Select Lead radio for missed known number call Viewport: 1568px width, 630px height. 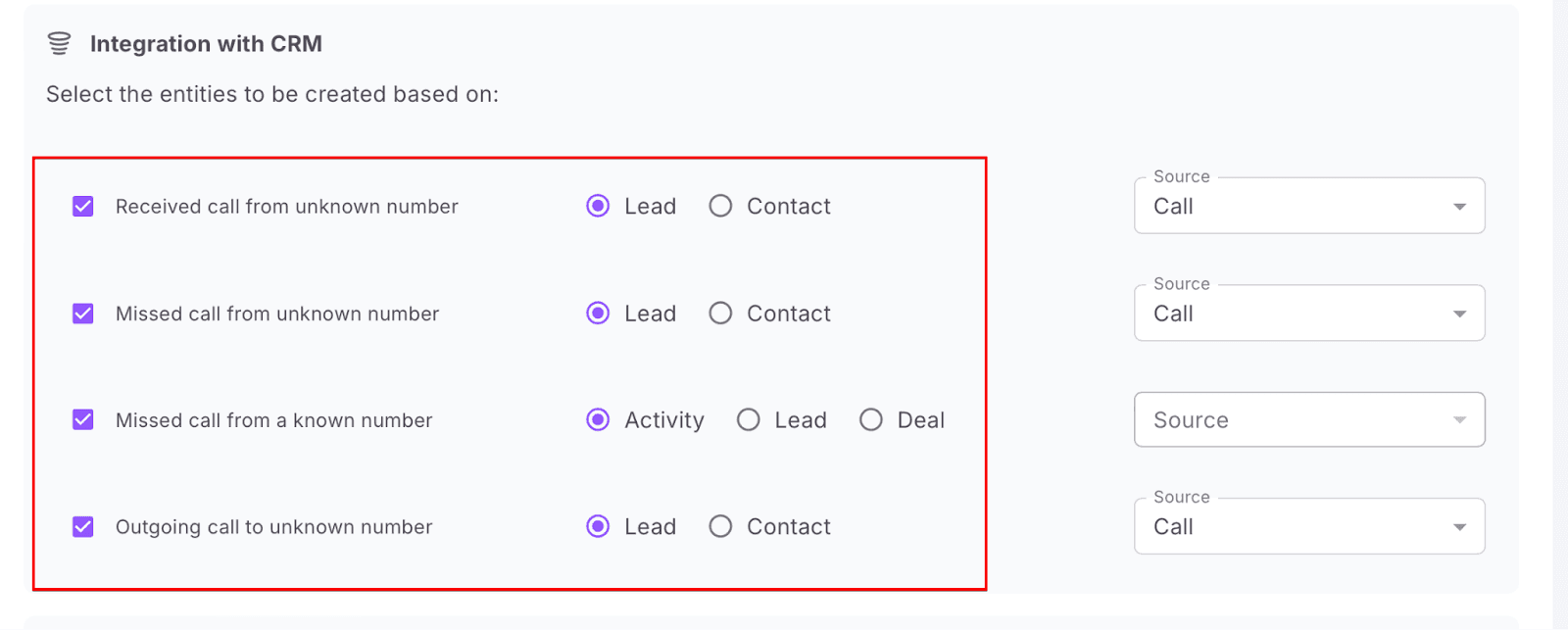749,420
